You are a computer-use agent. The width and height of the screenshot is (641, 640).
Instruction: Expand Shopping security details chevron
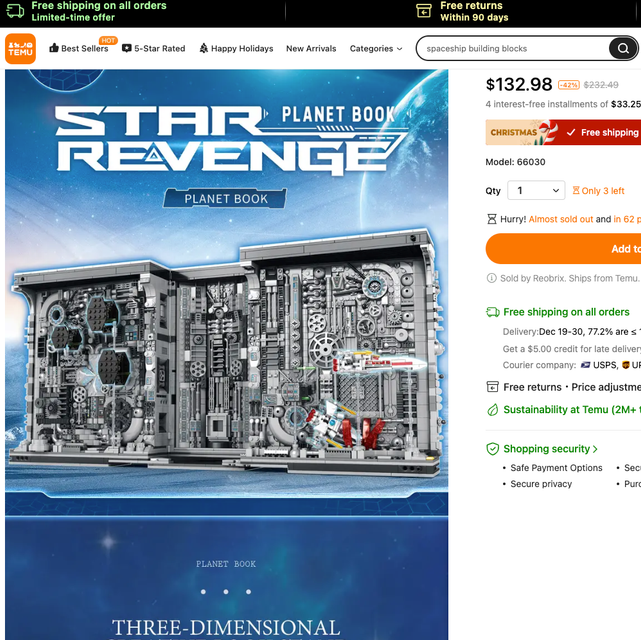click(595, 449)
